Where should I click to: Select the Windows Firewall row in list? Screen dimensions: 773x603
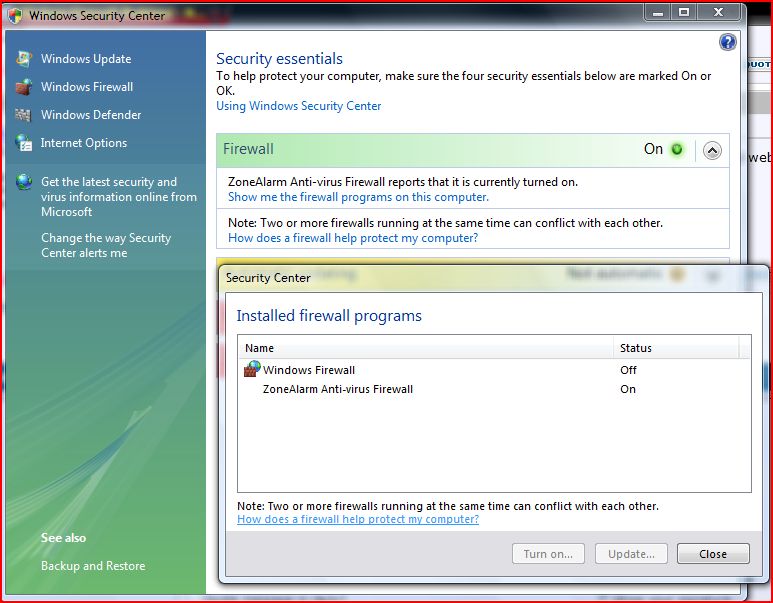(x=494, y=370)
